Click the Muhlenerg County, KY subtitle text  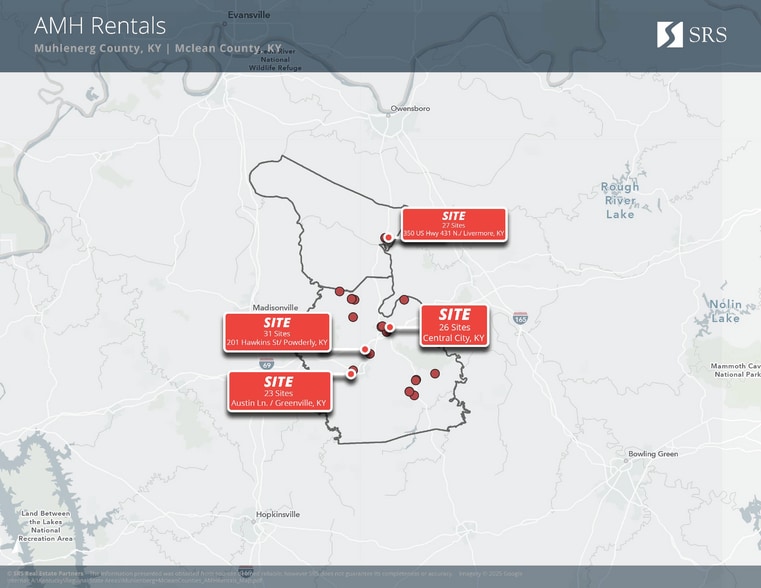coord(97,48)
